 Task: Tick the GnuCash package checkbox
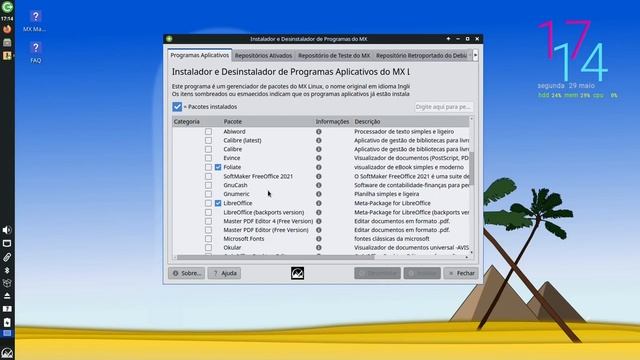(209, 185)
